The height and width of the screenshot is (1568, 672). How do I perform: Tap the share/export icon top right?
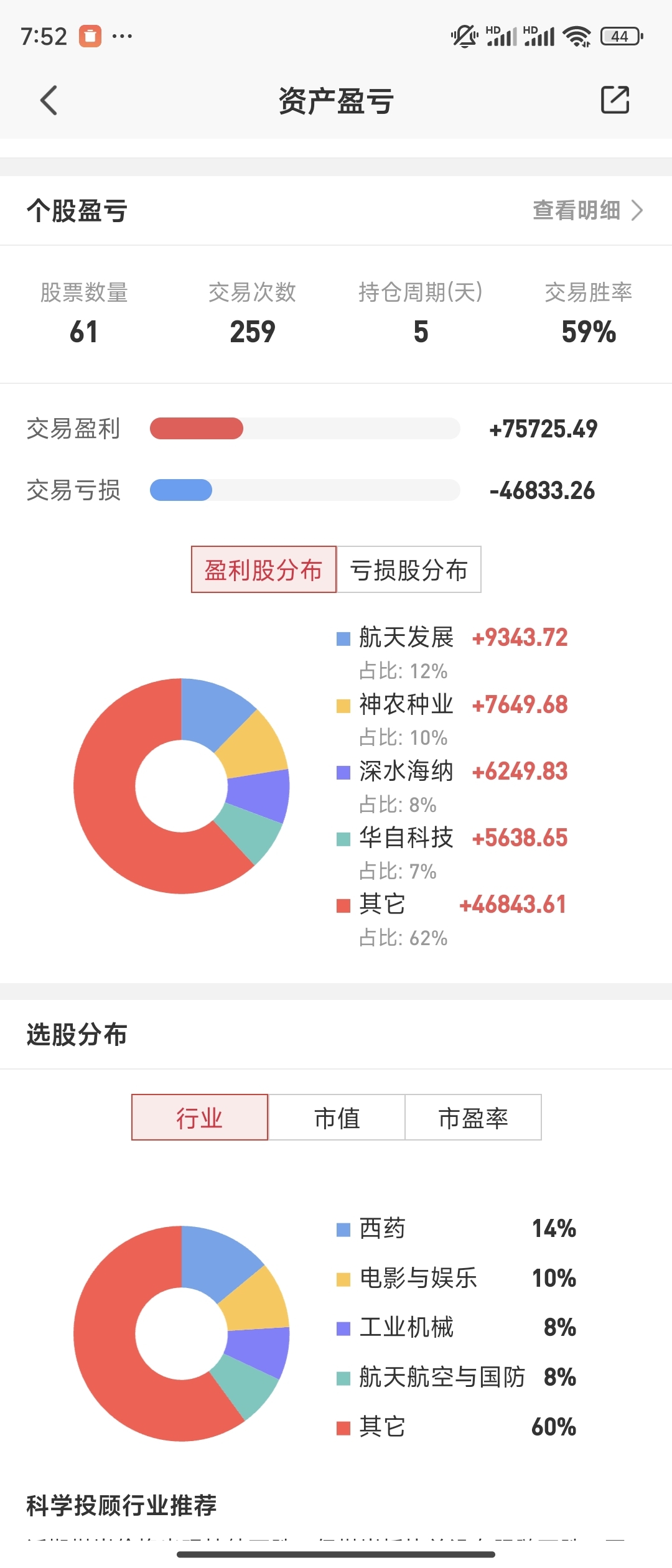point(615,100)
